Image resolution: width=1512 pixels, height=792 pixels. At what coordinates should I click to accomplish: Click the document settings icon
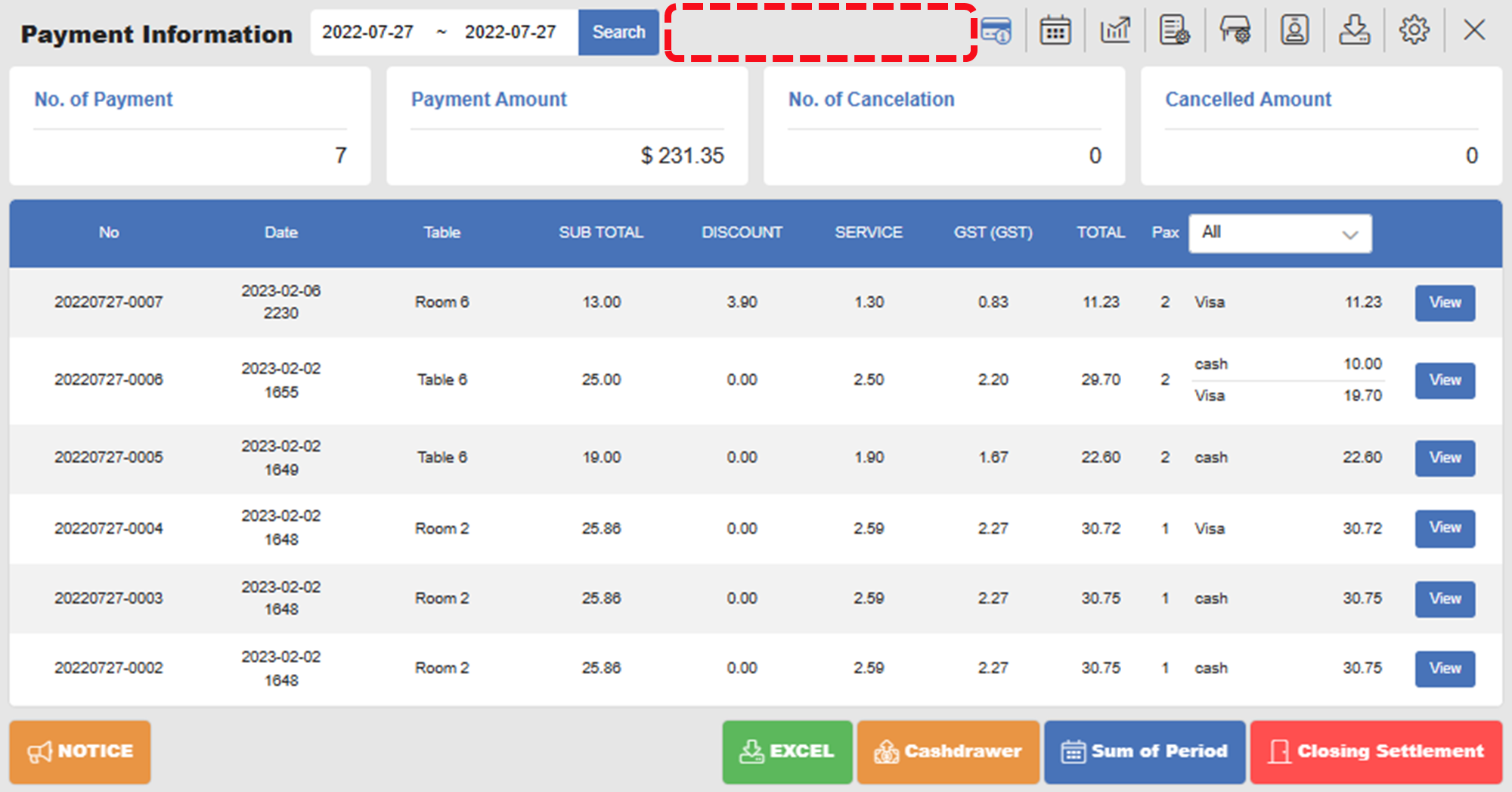(1174, 31)
